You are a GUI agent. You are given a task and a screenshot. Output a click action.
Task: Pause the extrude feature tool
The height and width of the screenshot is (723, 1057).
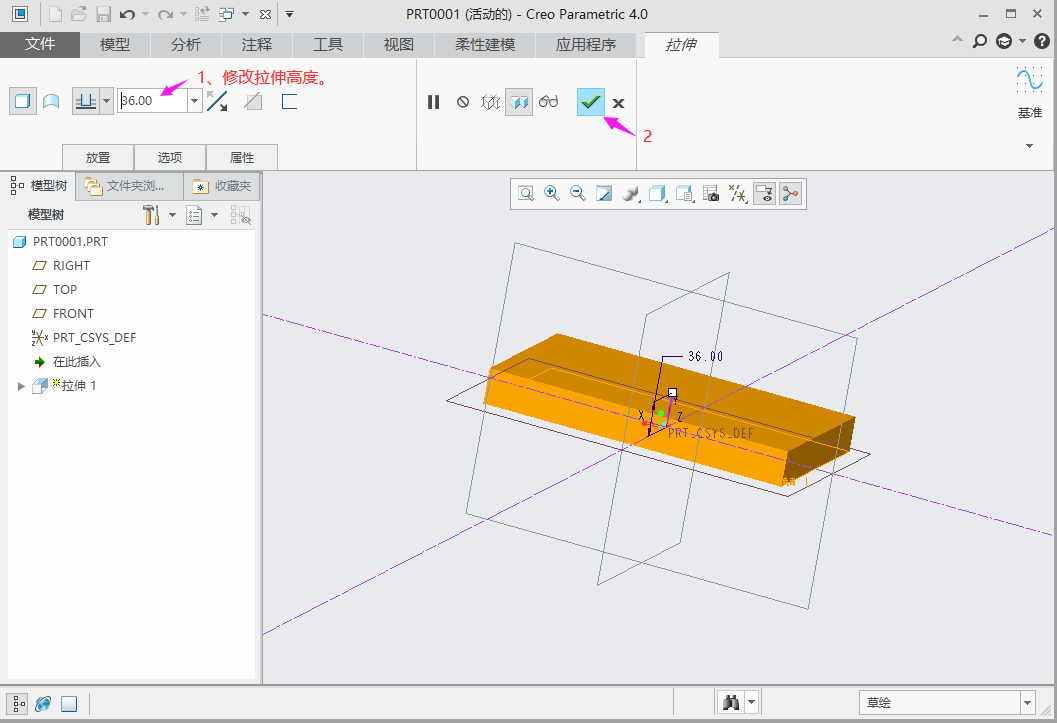(433, 102)
